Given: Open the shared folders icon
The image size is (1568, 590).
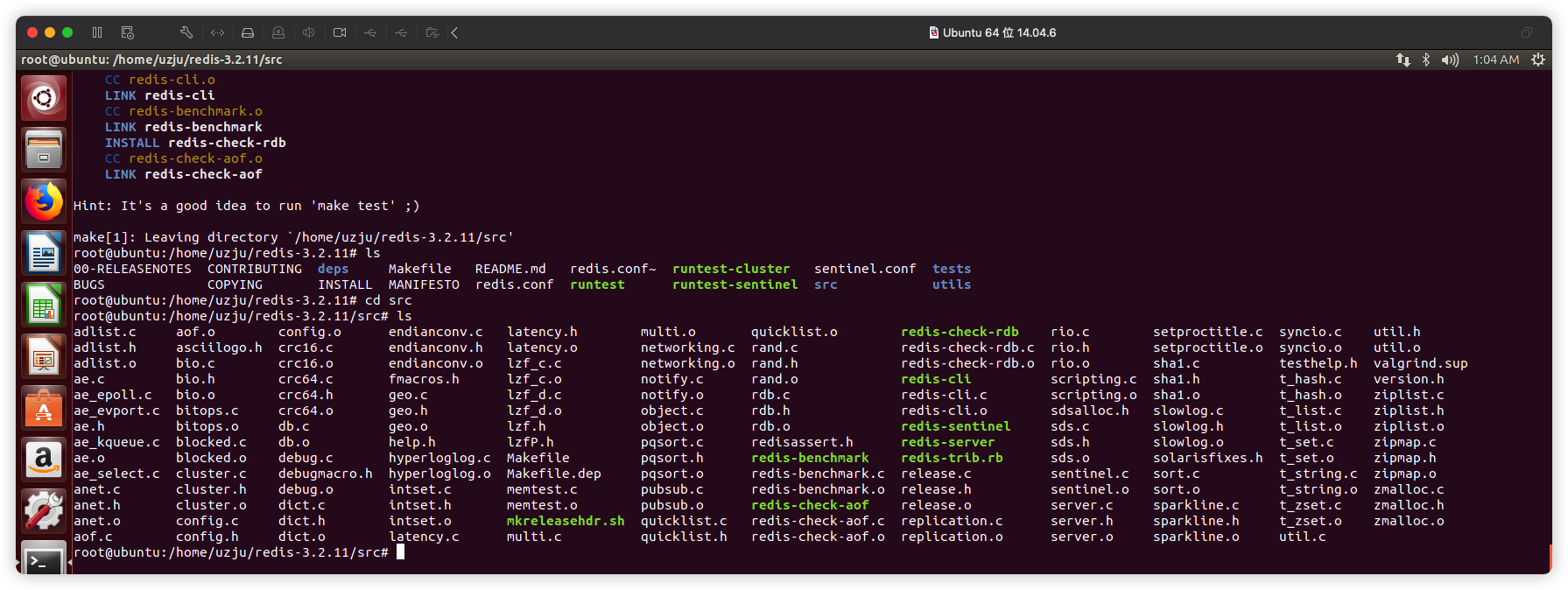Looking at the screenshot, I should coord(432,32).
